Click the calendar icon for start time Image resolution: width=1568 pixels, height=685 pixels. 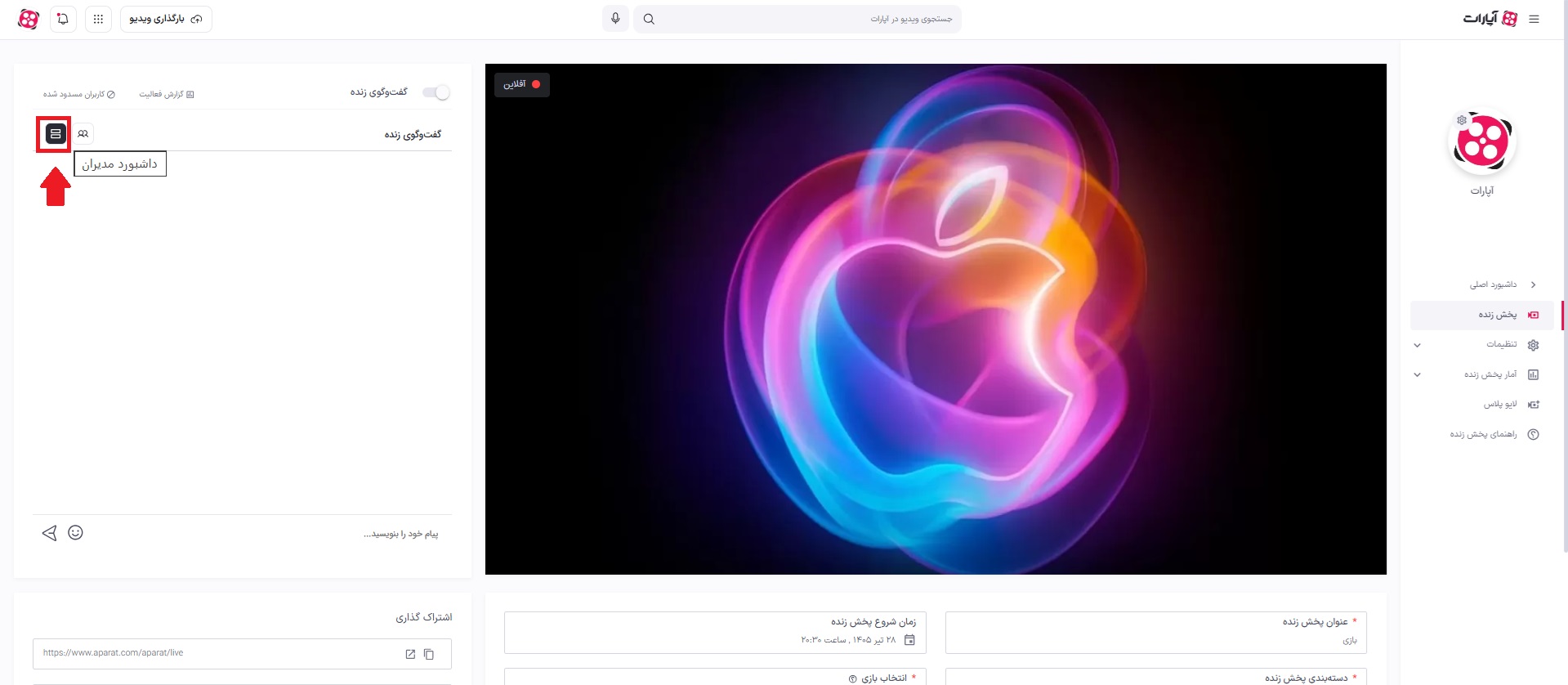[909, 640]
